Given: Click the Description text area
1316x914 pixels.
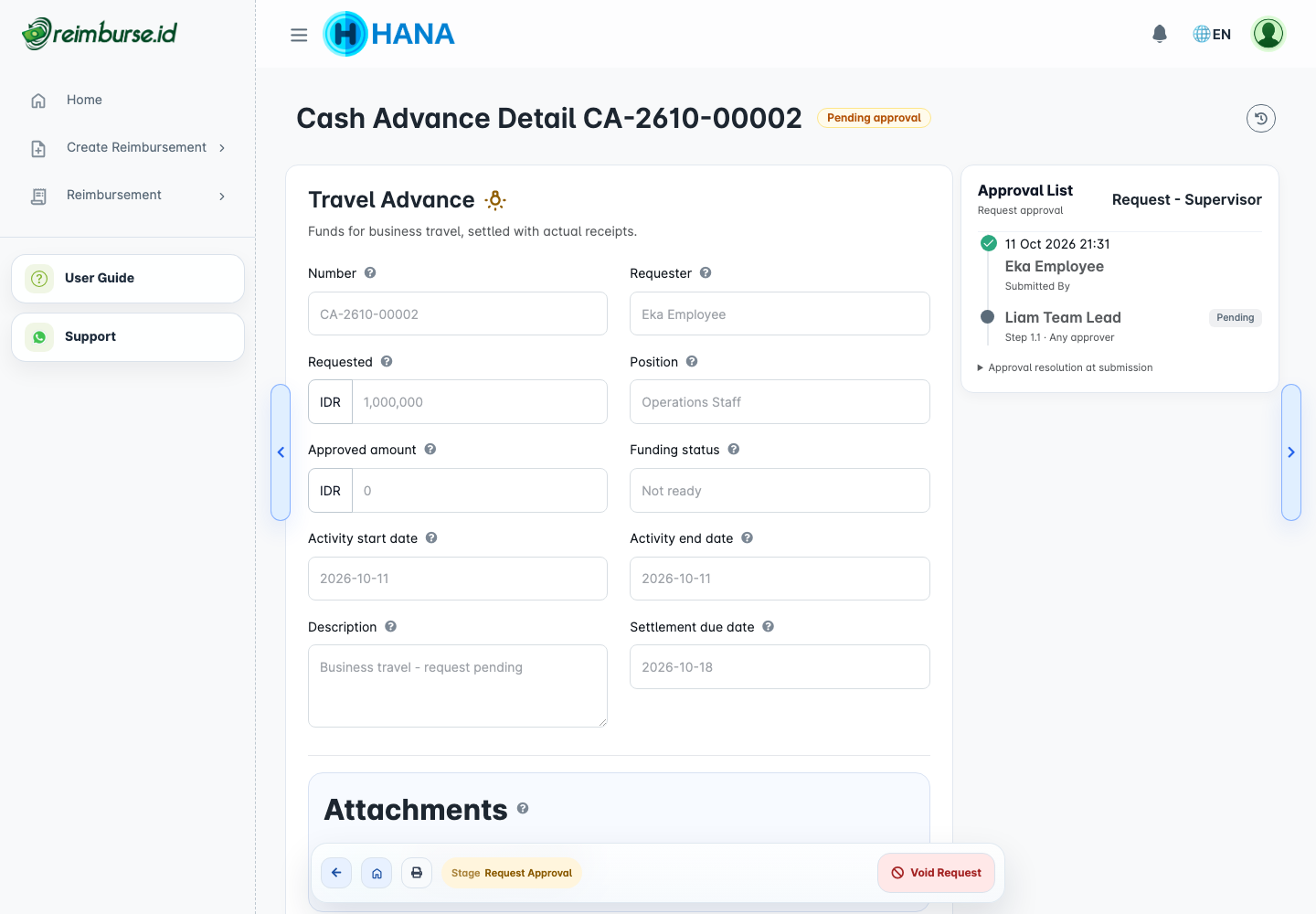Looking at the screenshot, I should point(458,686).
